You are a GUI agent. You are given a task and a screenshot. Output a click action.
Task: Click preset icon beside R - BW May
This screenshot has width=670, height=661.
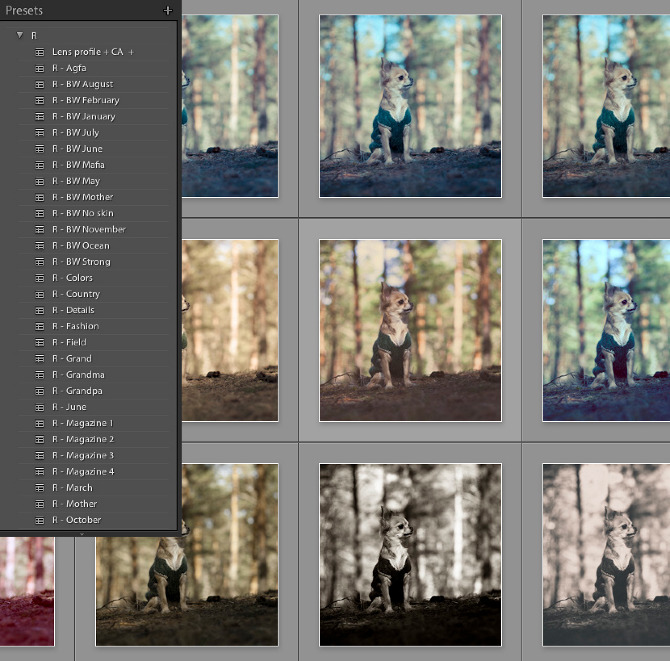39,181
